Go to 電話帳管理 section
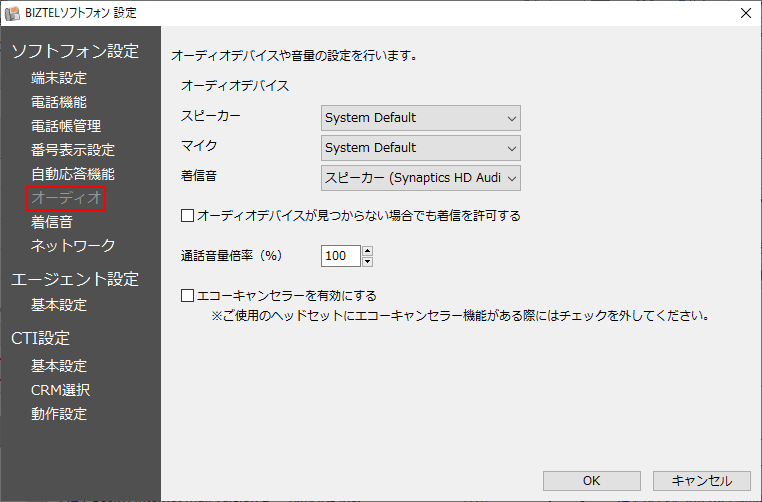The width and height of the screenshot is (762, 502). (65, 126)
